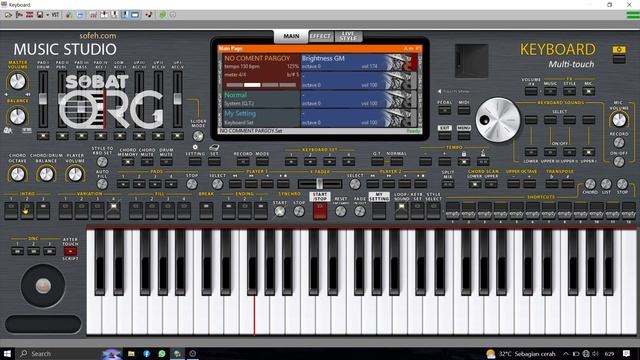640x360 pixels.
Task: Click the Record button left of Mode
Action: [x=243, y=162]
